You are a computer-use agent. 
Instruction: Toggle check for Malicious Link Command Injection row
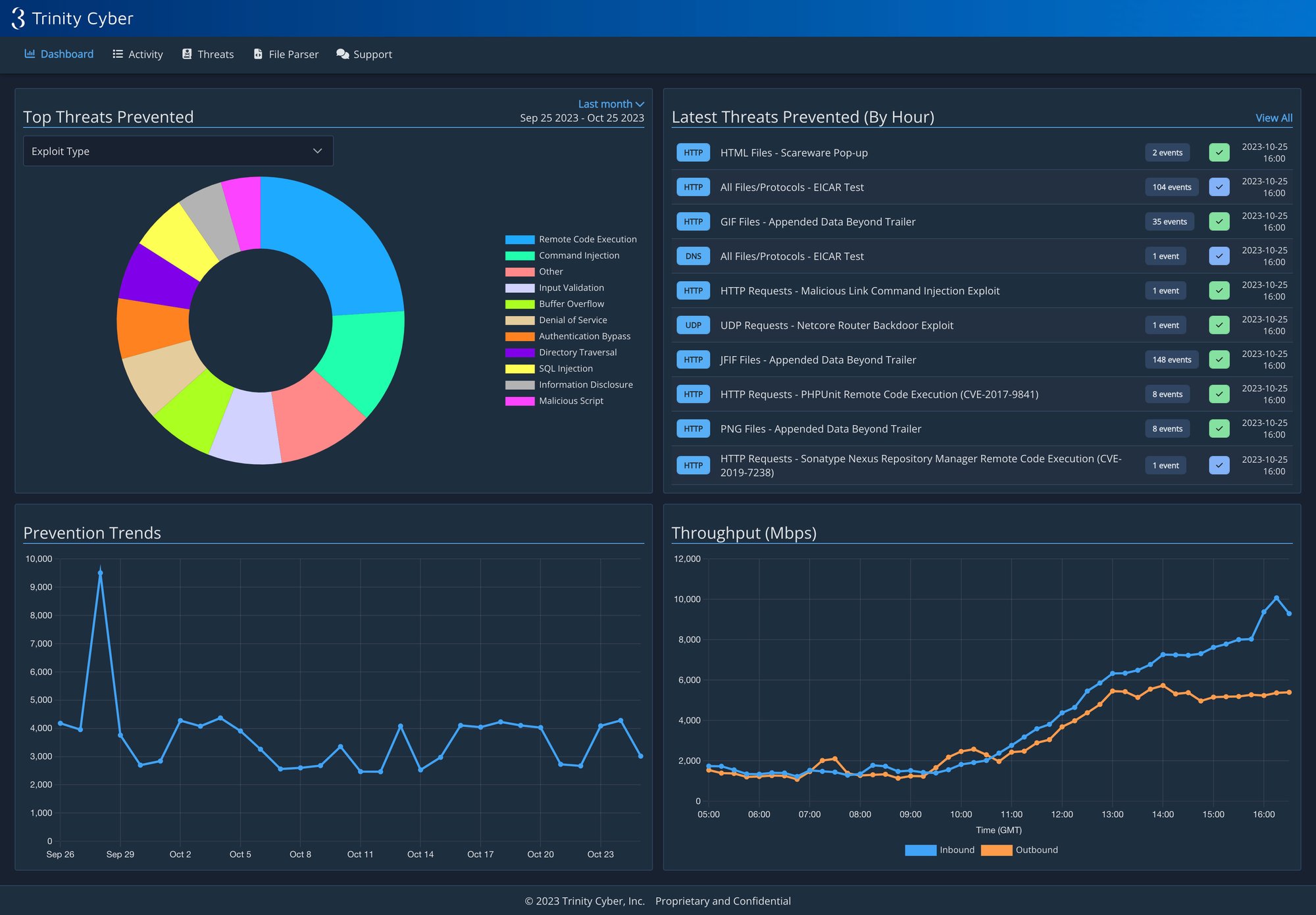point(1219,291)
